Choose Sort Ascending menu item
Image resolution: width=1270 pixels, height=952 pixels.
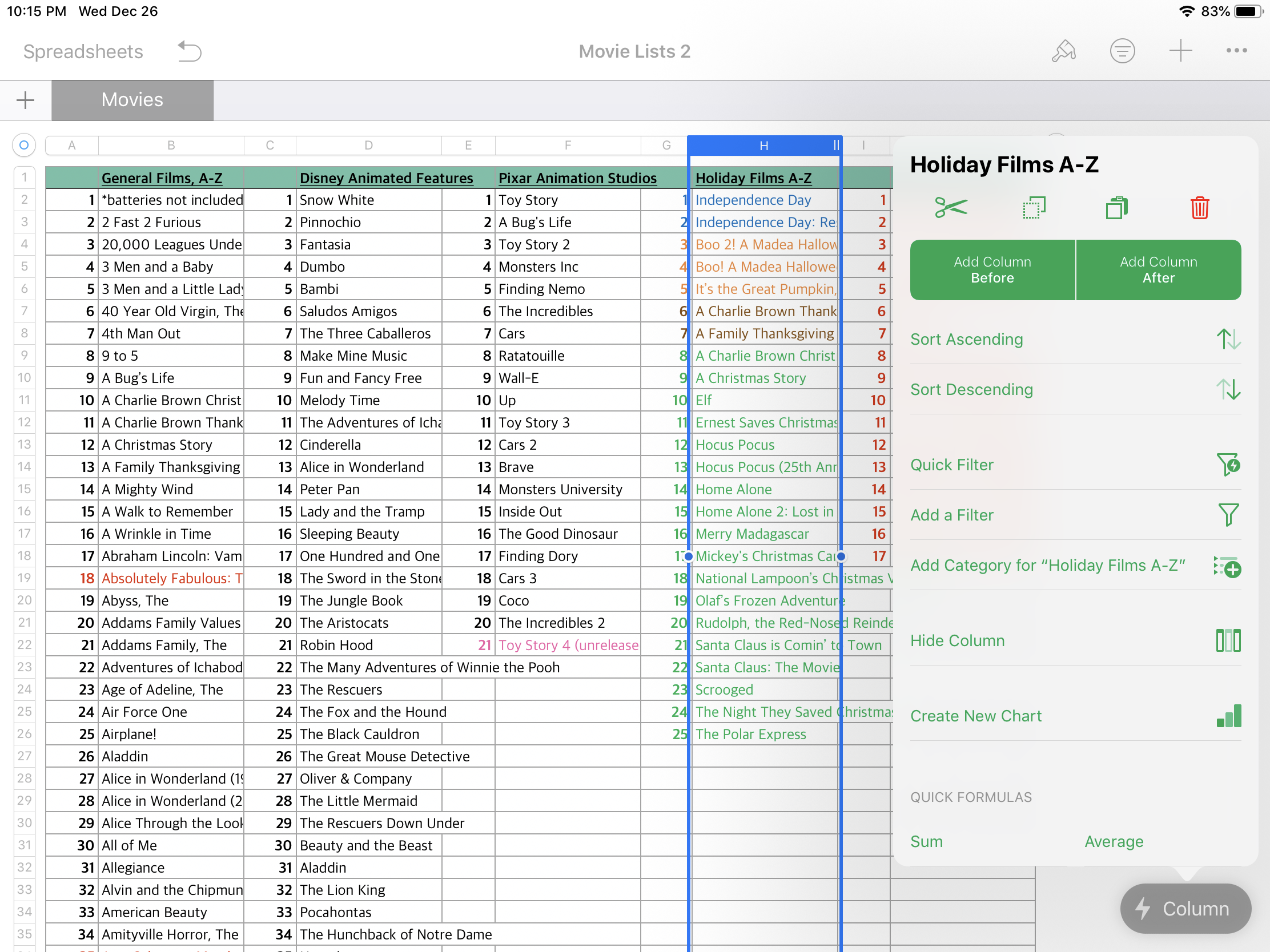coord(1075,339)
